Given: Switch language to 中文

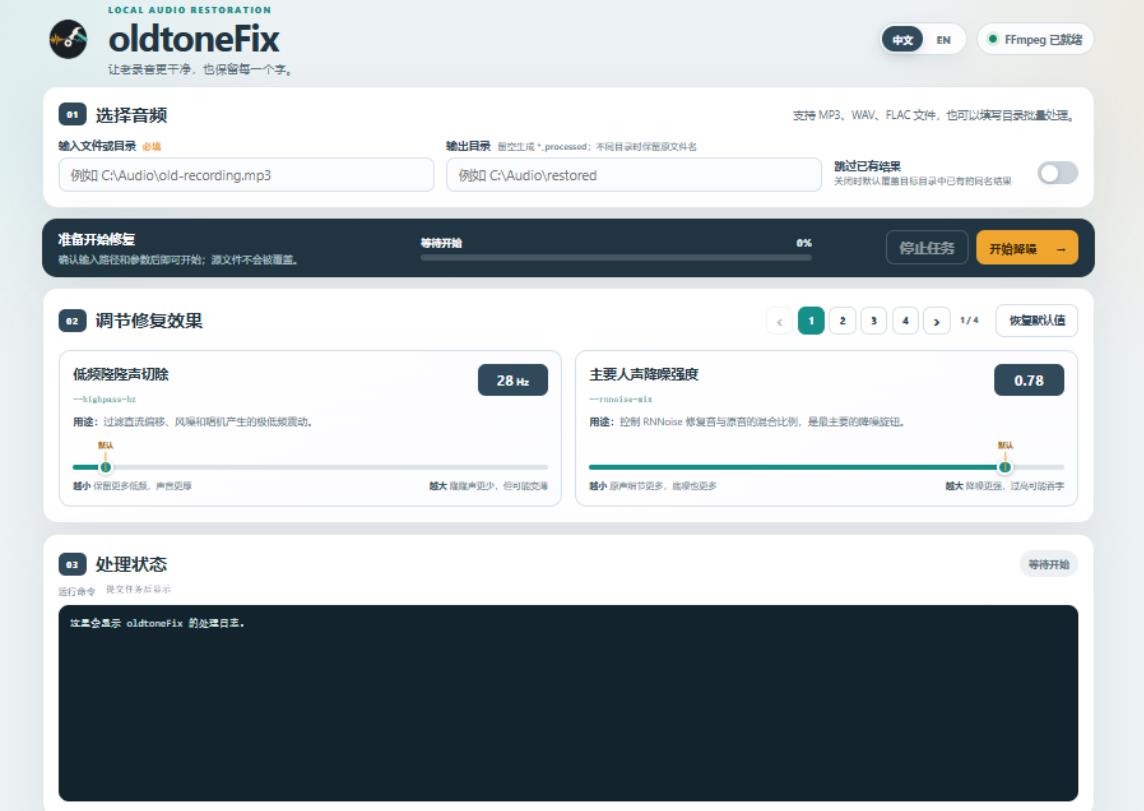Looking at the screenshot, I should coord(903,39).
